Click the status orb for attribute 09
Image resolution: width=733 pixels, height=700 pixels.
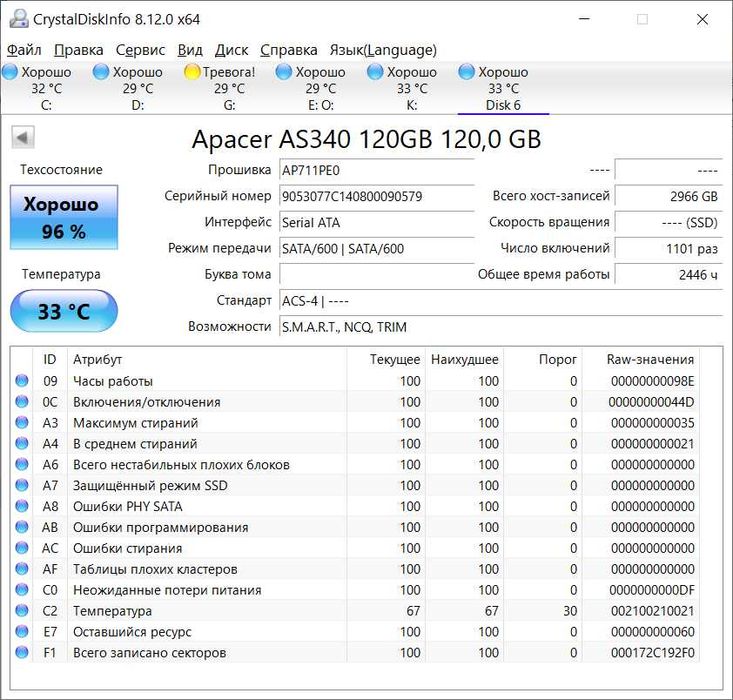tap(22, 381)
